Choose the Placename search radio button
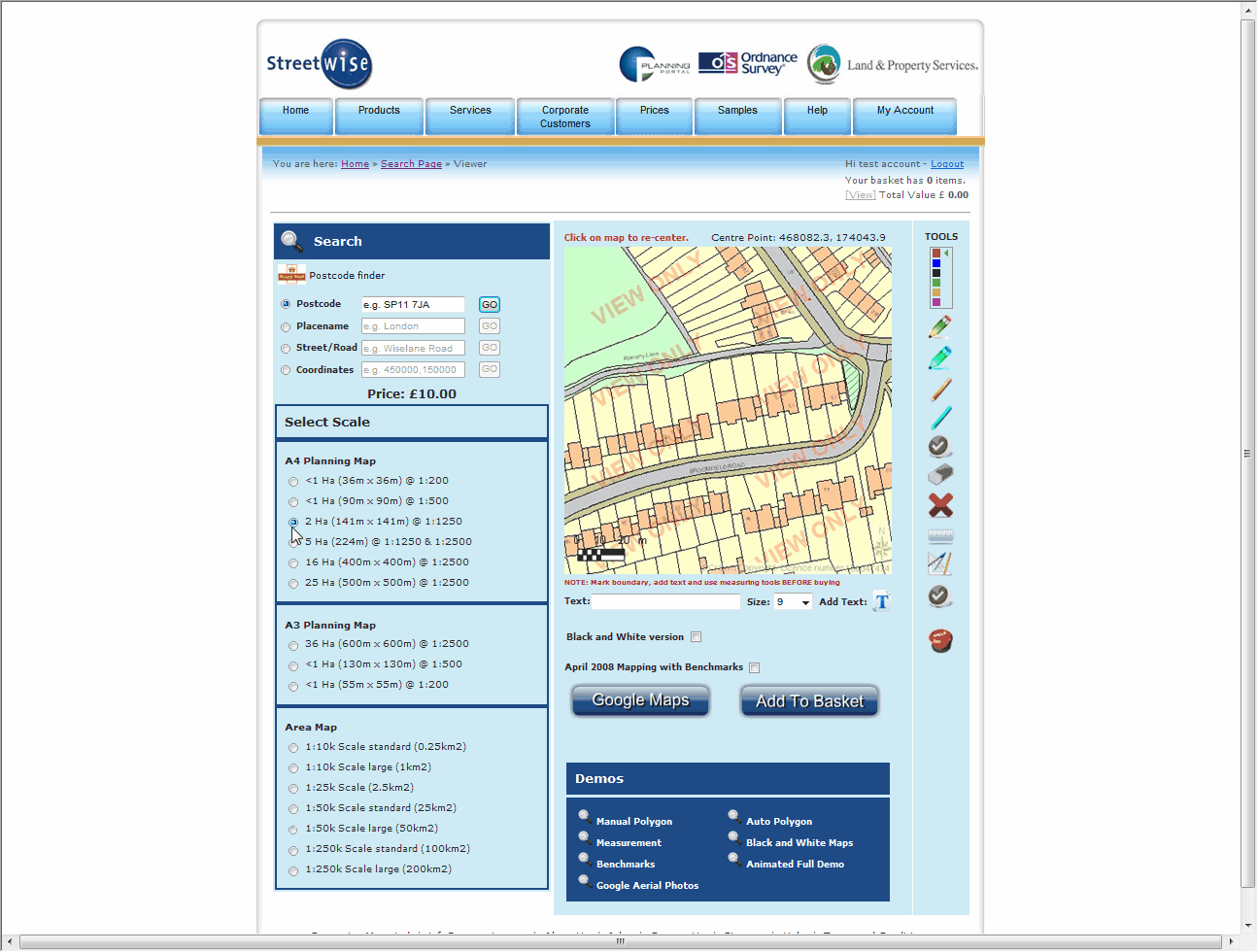Image resolution: width=1258 pixels, height=952 pixels. click(x=286, y=327)
